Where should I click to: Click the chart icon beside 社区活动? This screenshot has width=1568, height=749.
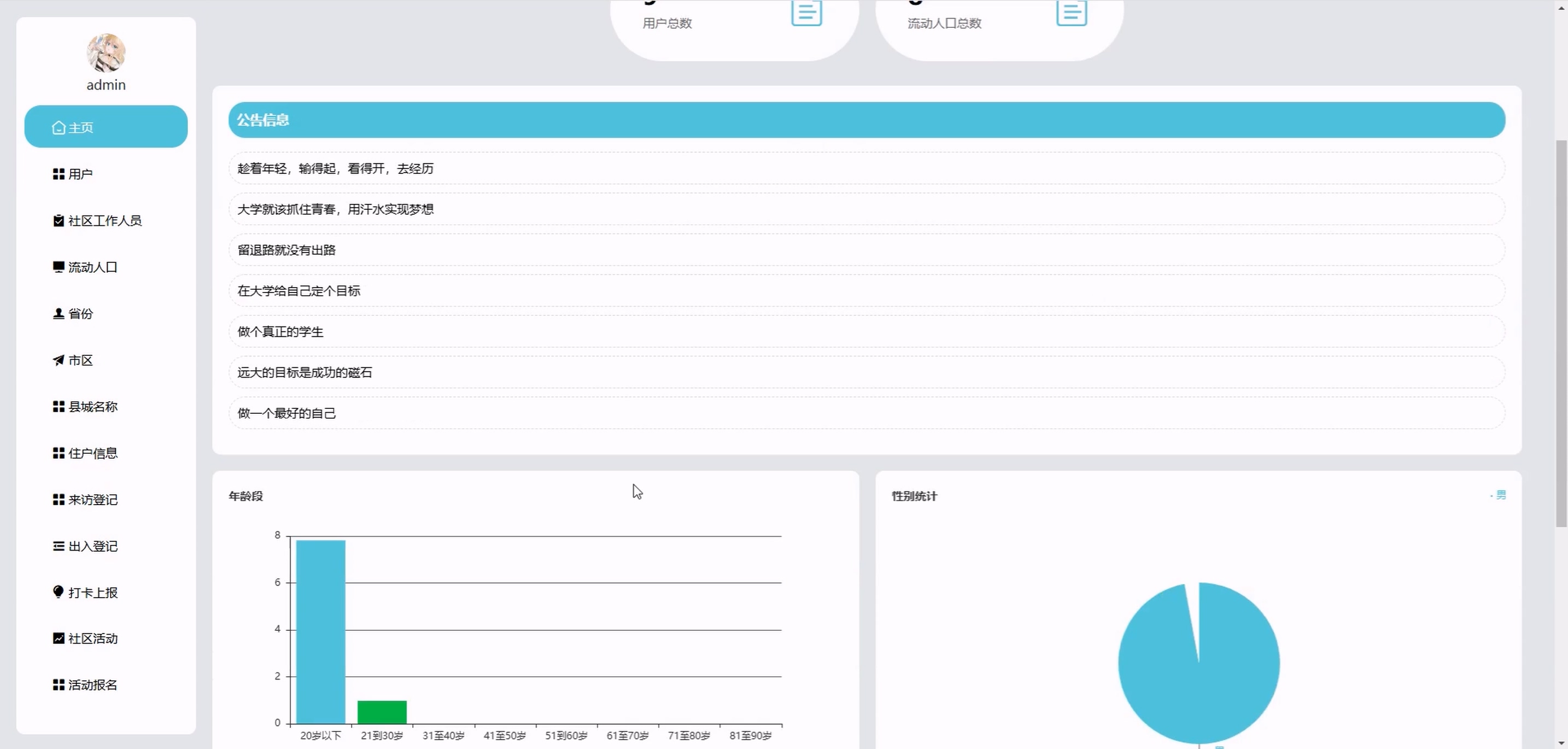(x=58, y=638)
